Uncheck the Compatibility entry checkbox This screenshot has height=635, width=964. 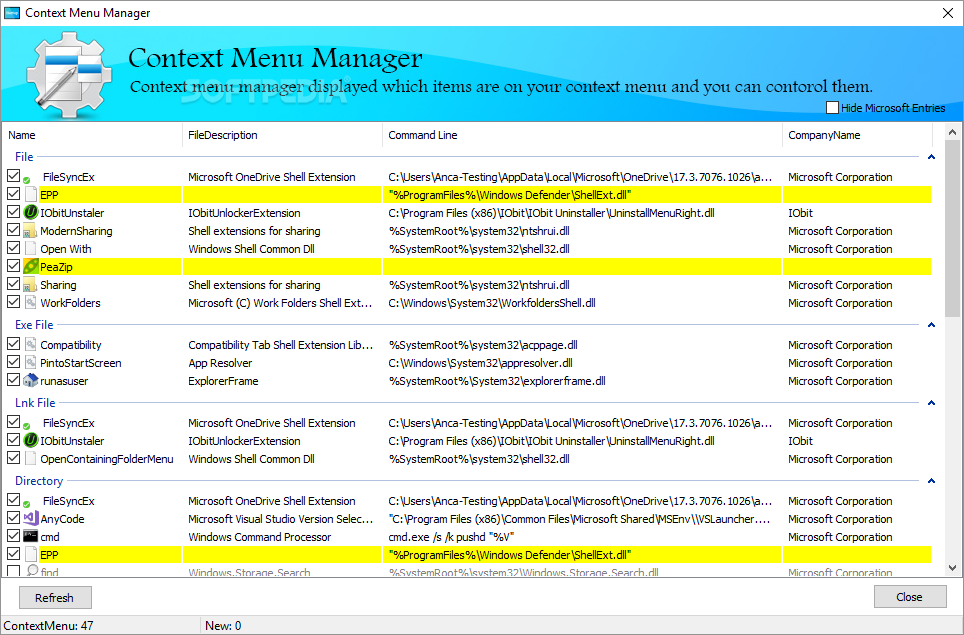click(x=14, y=344)
